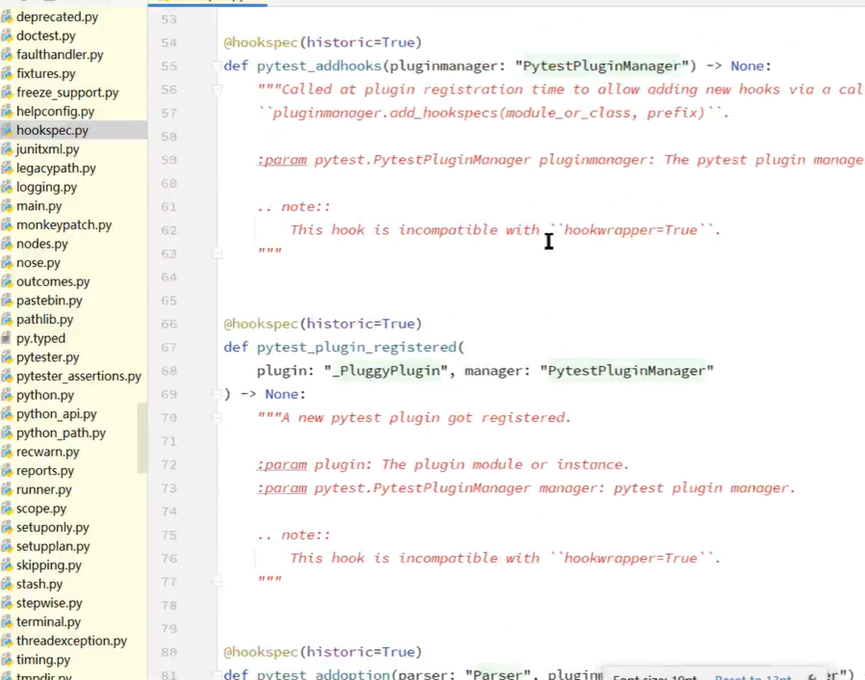Click the monkeypatch.py file icon

pyautogui.click(x=7, y=225)
